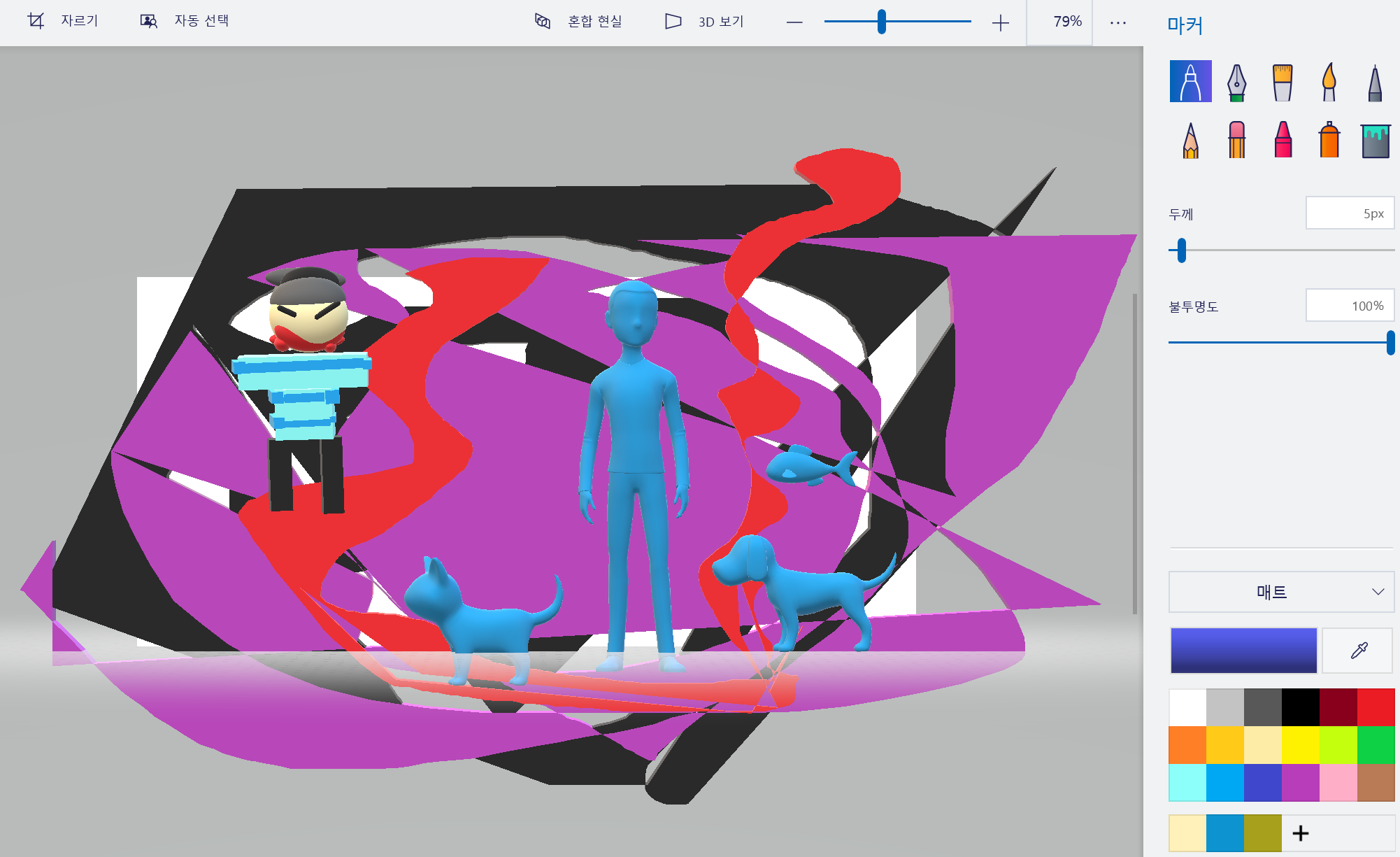Select the Spray can tool
The width and height of the screenshot is (1400, 857).
click(1329, 140)
